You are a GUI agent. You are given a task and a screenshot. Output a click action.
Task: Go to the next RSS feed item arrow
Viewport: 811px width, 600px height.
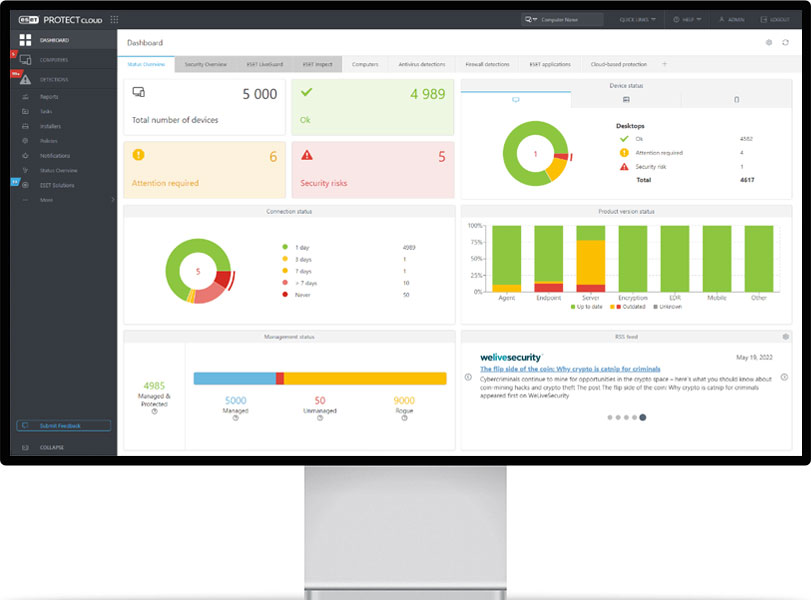784,377
